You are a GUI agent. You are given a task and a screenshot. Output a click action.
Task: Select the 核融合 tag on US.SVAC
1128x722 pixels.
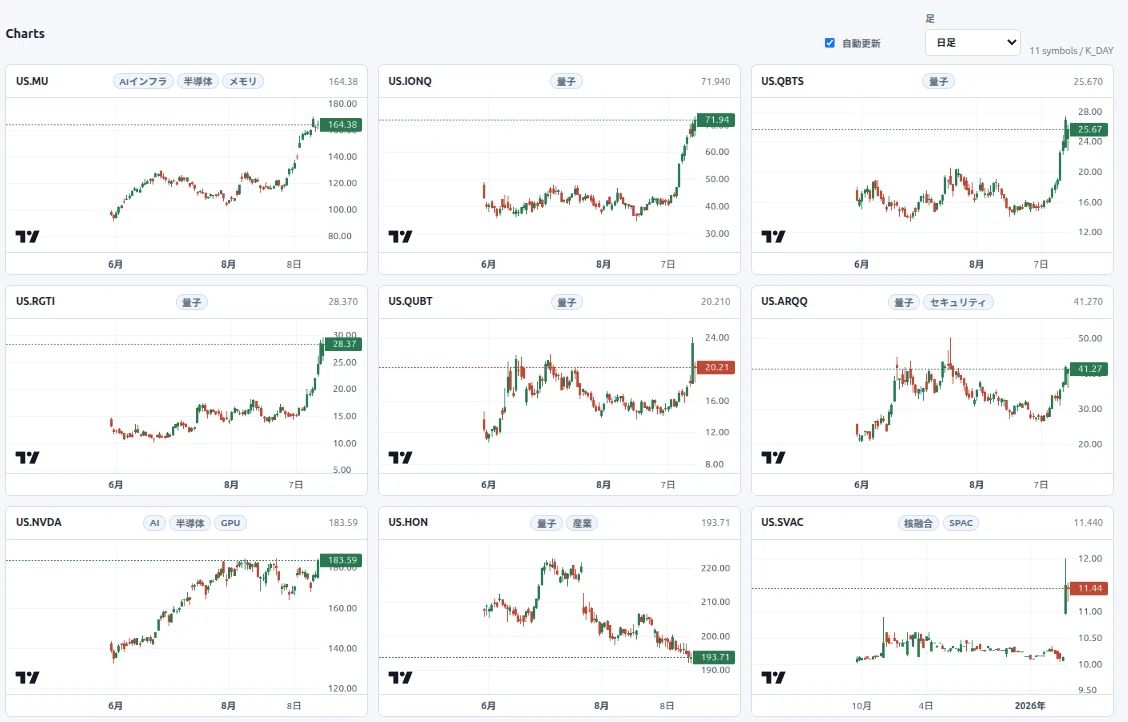[x=918, y=523]
